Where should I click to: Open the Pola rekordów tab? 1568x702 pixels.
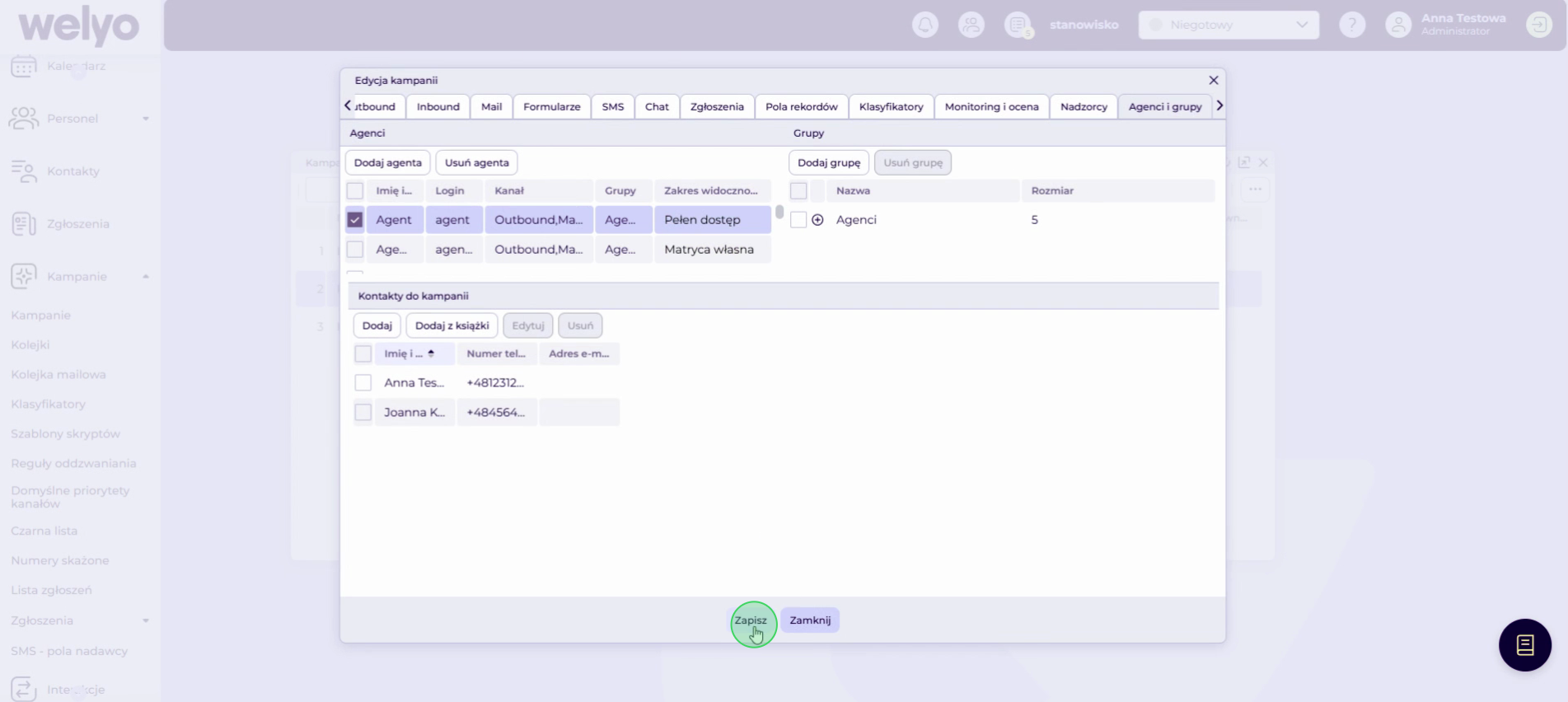coord(802,107)
